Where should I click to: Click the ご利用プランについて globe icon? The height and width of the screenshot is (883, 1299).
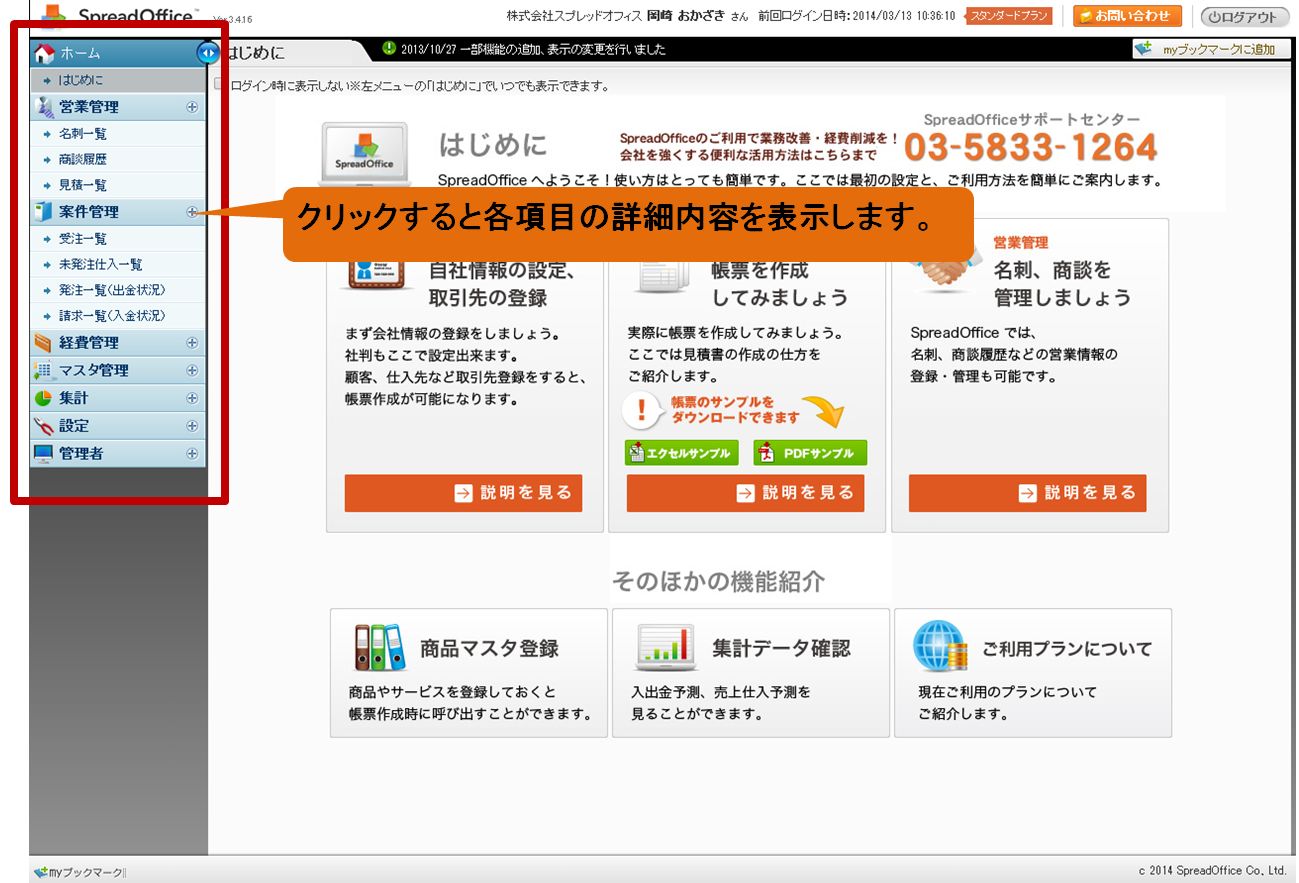940,646
